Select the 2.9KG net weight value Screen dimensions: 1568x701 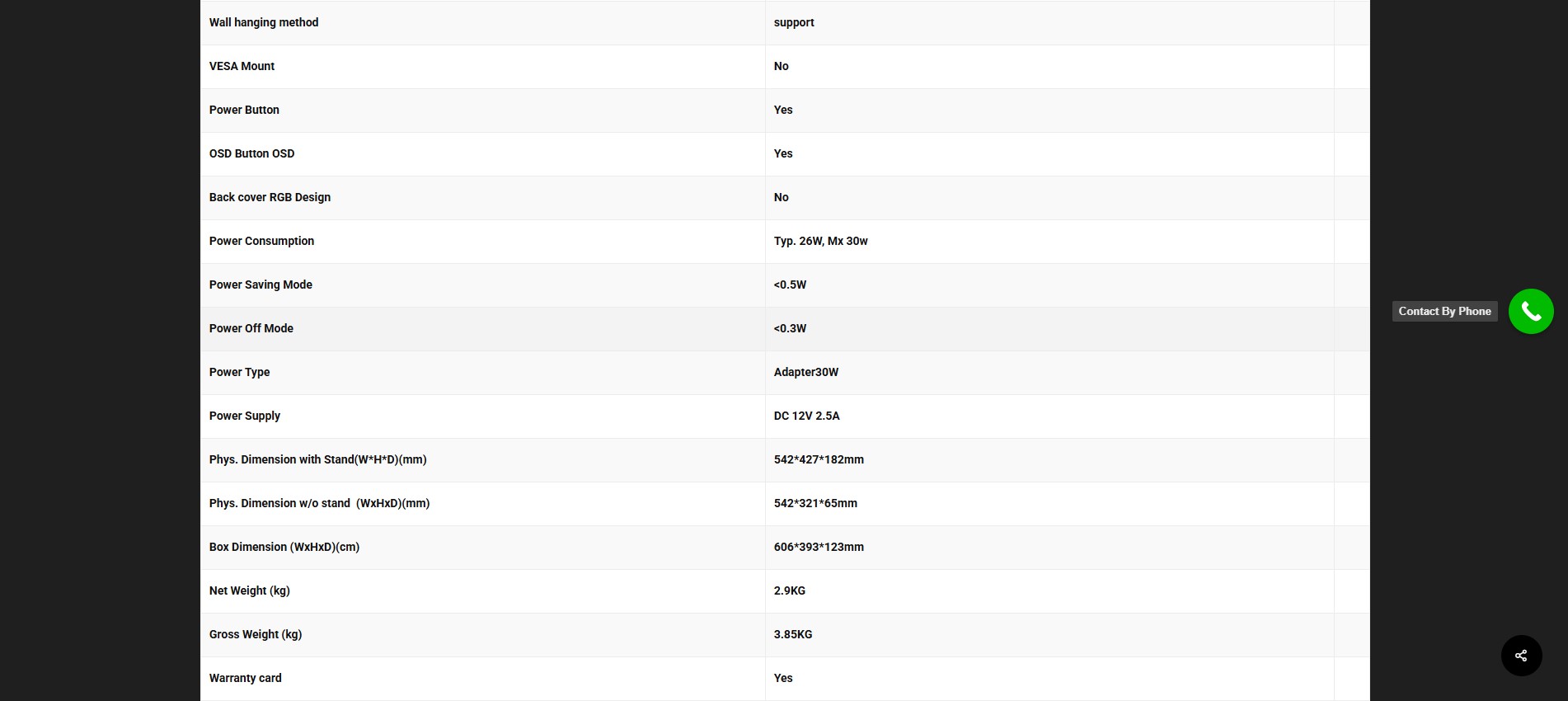pyautogui.click(x=789, y=590)
